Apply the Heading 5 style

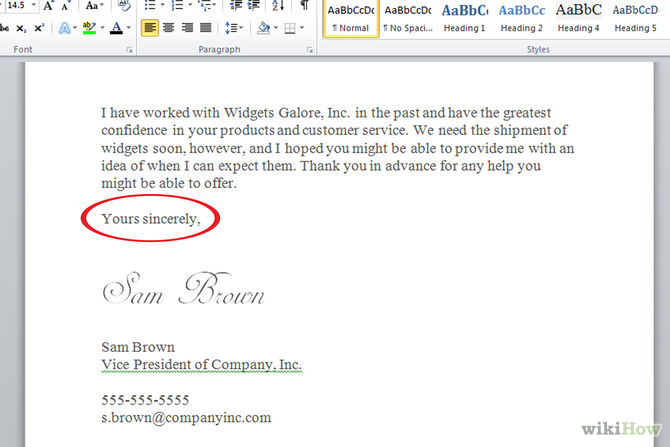[635, 18]
